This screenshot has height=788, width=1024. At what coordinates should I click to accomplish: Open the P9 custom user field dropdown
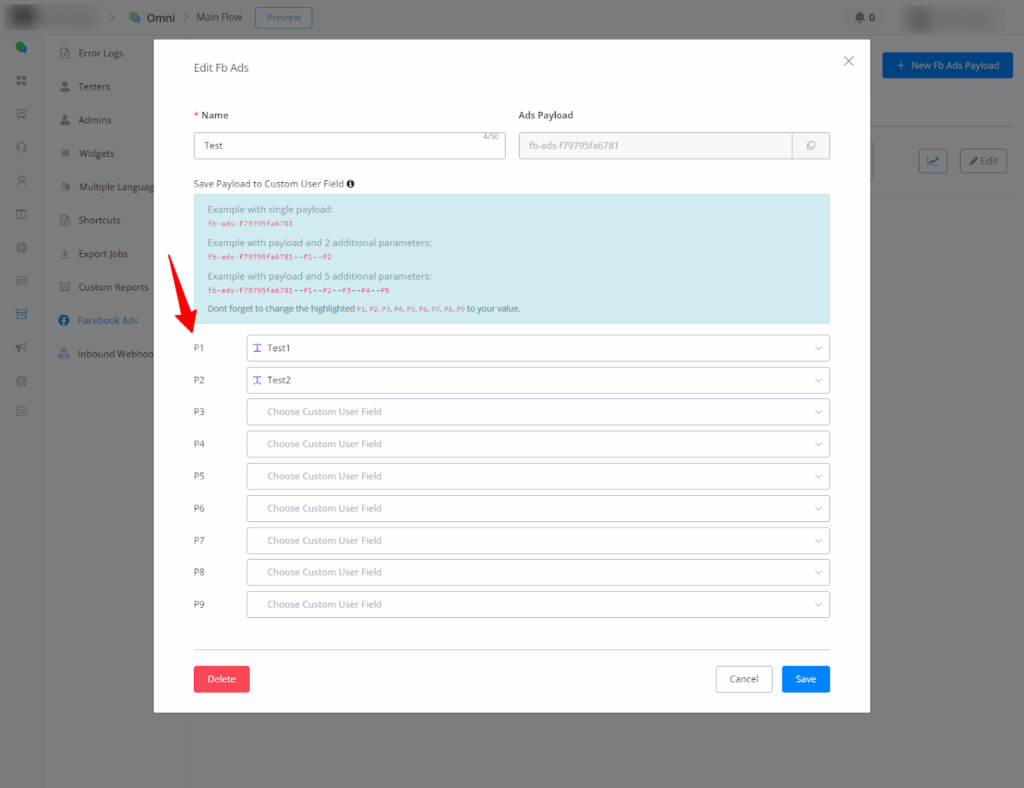point(537,605)
